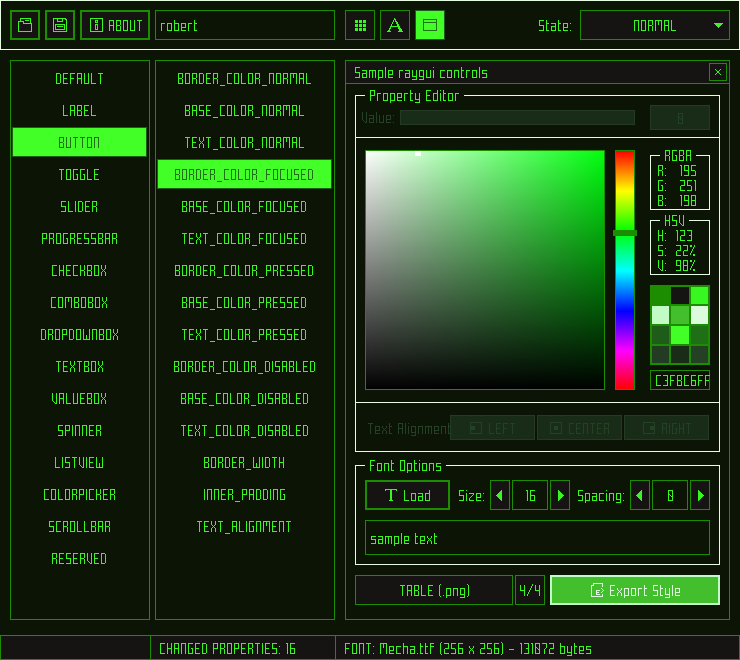Image resolution: width=740 pixels, height=660 pixels.
Task: Click the font atlas 'A' icon
Action: click(395, 25)
